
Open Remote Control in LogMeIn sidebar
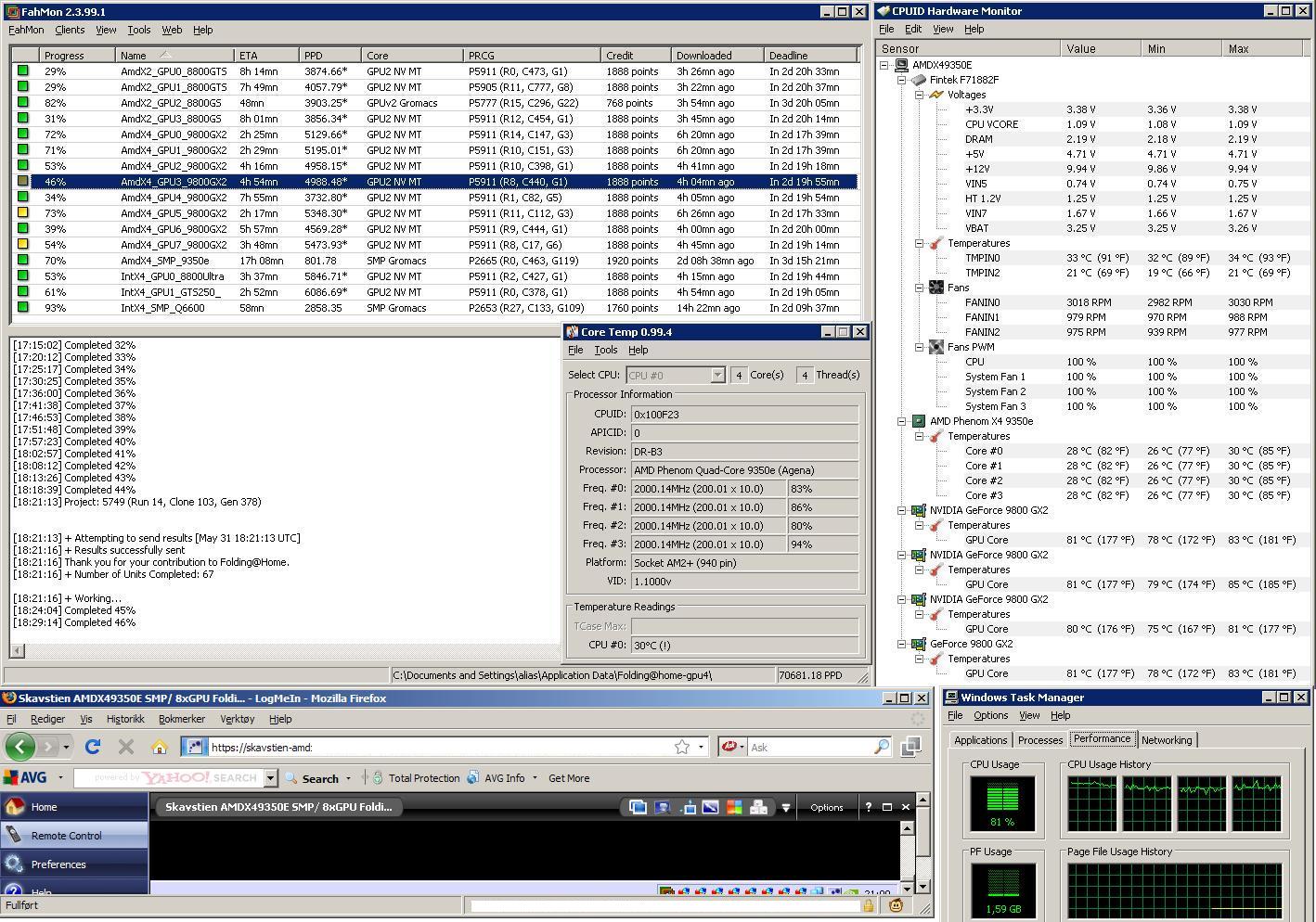(74, 836)
